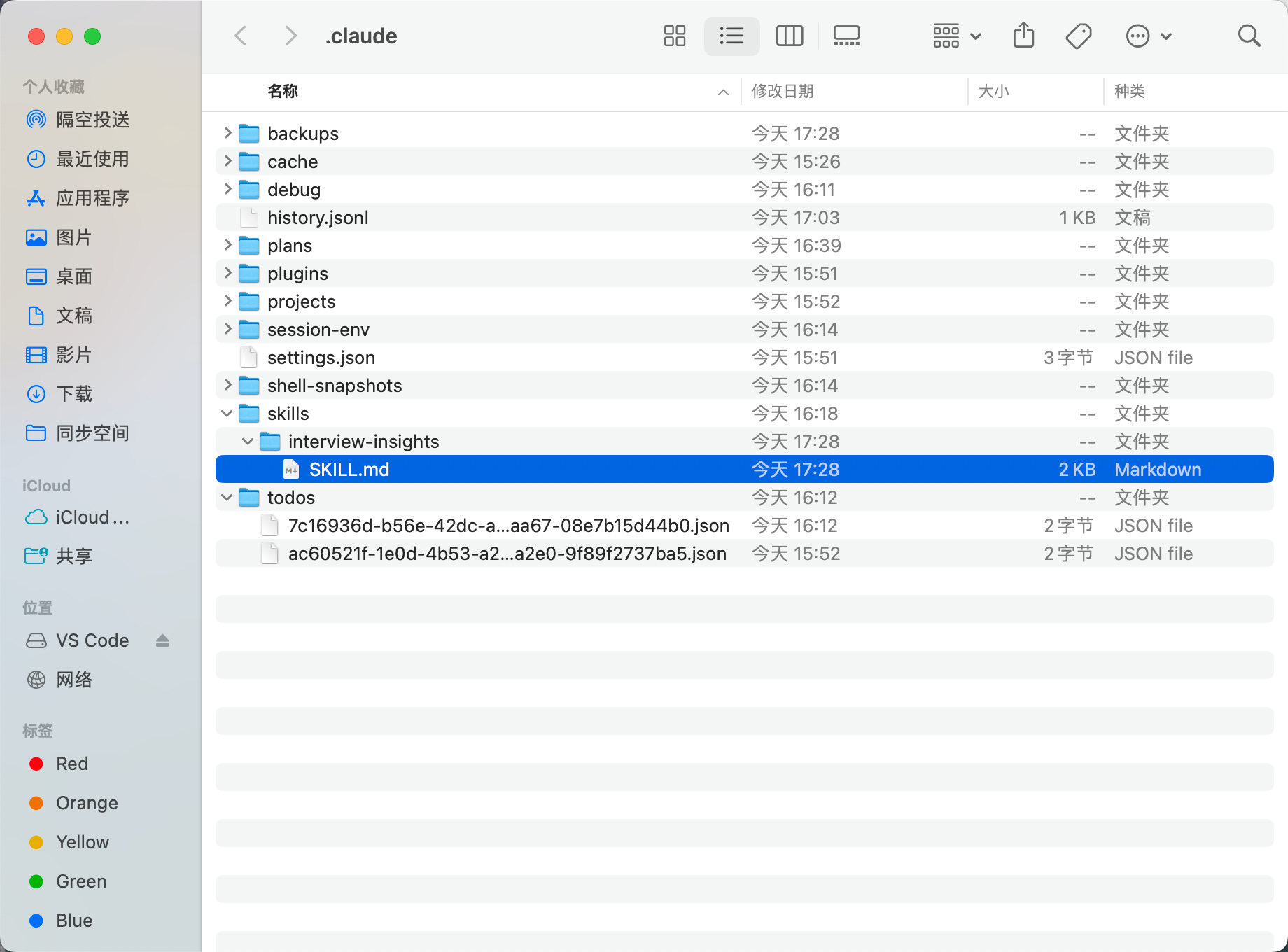
Task: Sort by the 种类 kind column
Action: pyautogui.click(x=1129, y=91)
